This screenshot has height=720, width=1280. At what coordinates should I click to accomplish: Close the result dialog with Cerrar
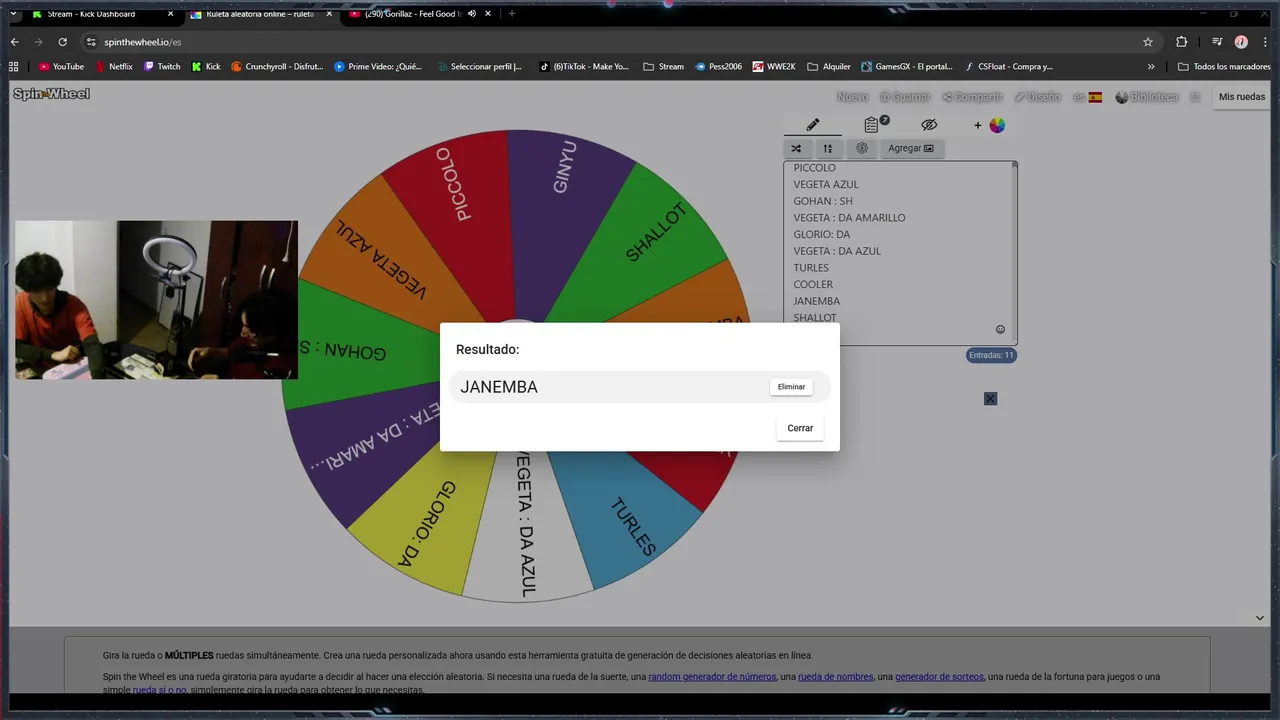[800, 428]
